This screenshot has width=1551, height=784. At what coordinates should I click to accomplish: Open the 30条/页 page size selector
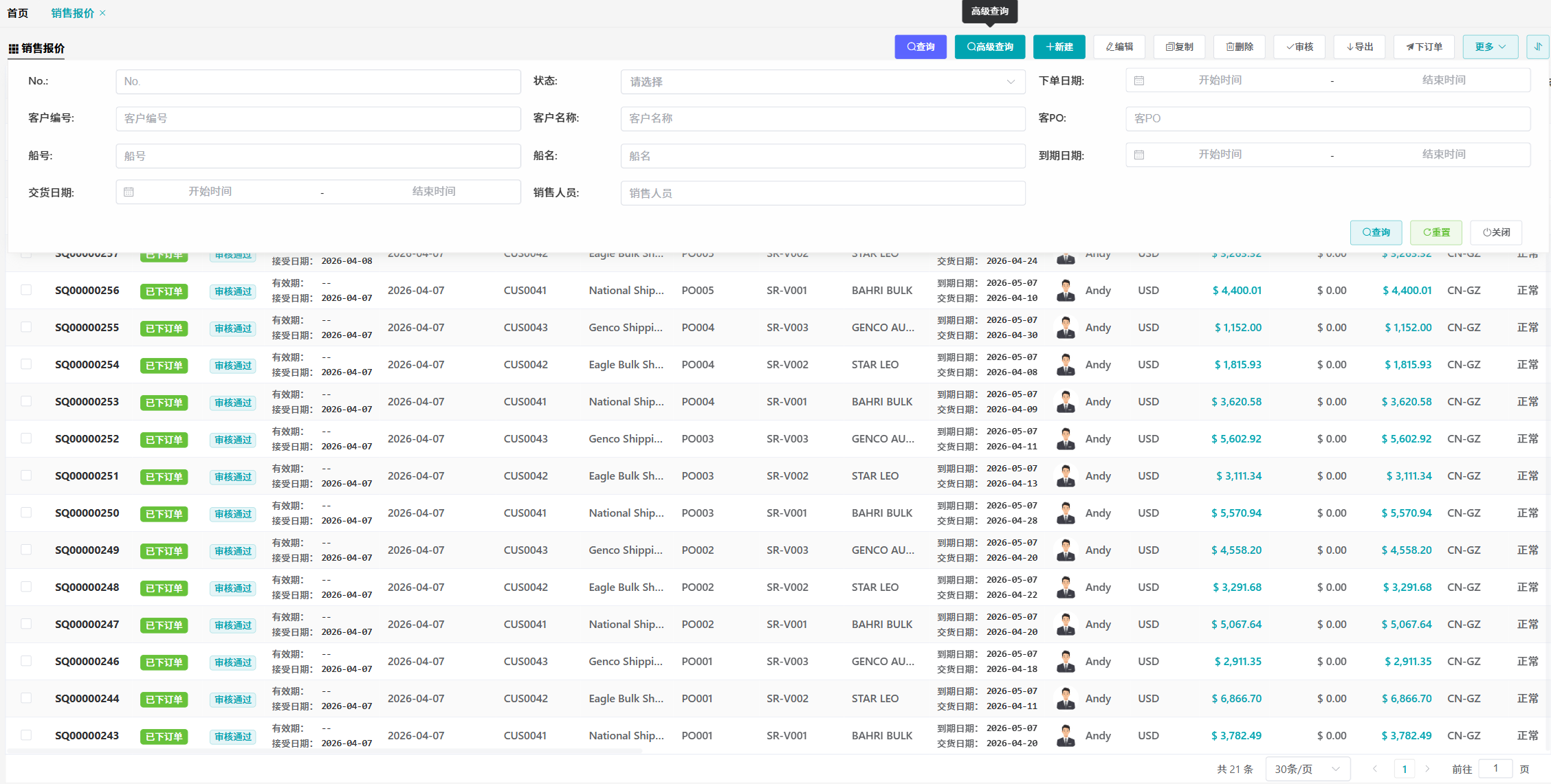click(1307, 769)
